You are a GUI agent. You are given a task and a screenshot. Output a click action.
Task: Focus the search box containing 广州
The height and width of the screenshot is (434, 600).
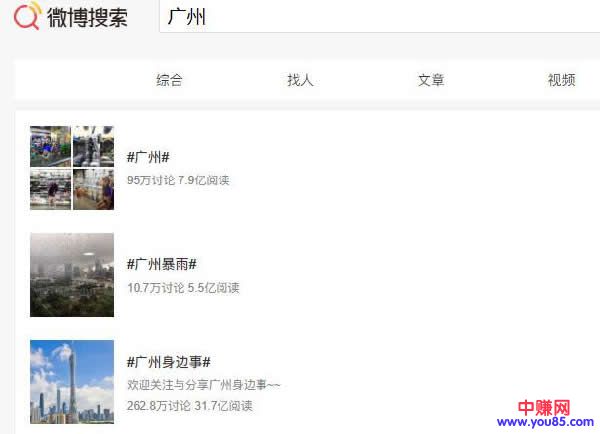pyautogui.click(x=380, y=18)
